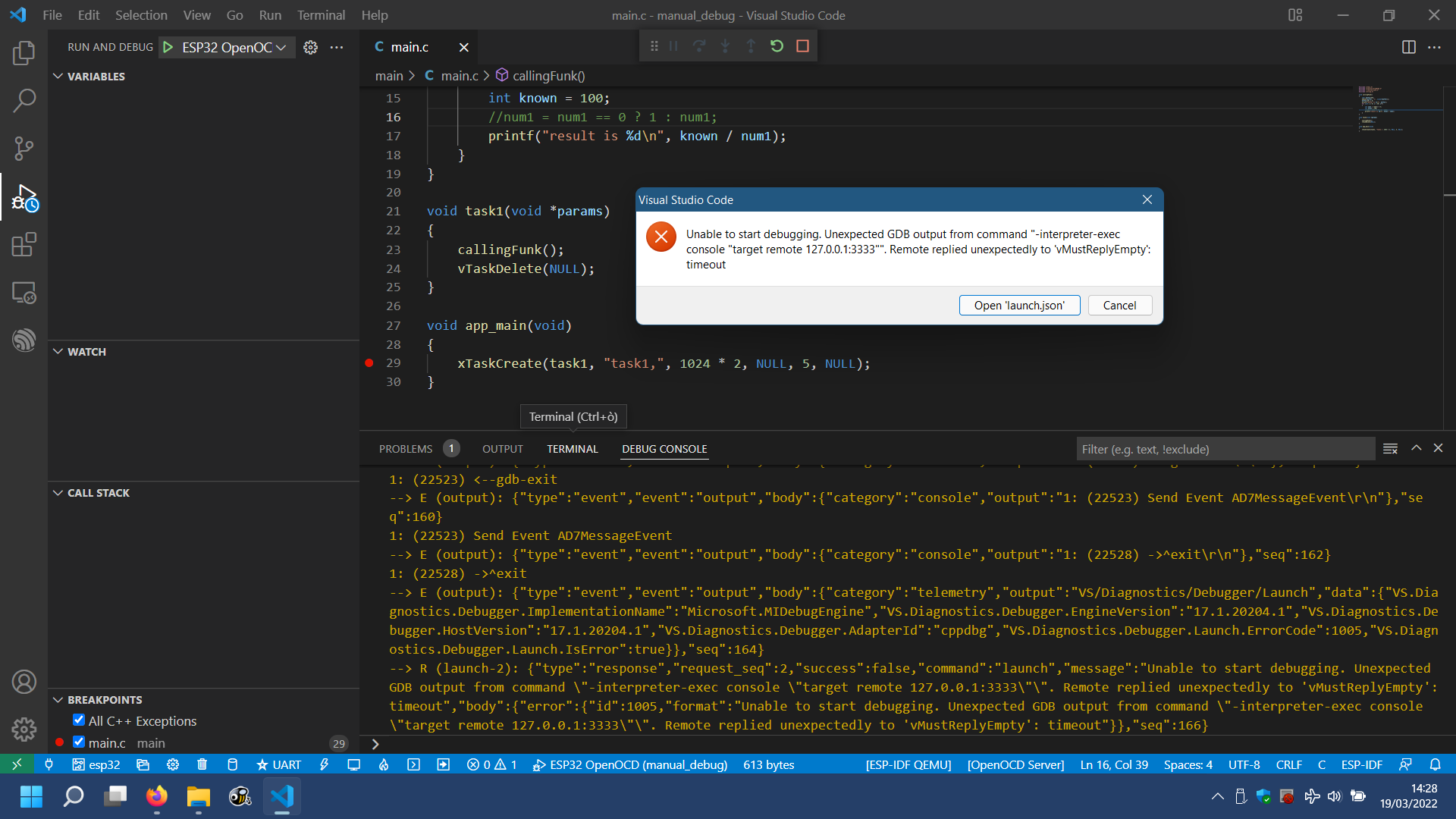Click Cancel in error dialog

tap(1119, 305)
